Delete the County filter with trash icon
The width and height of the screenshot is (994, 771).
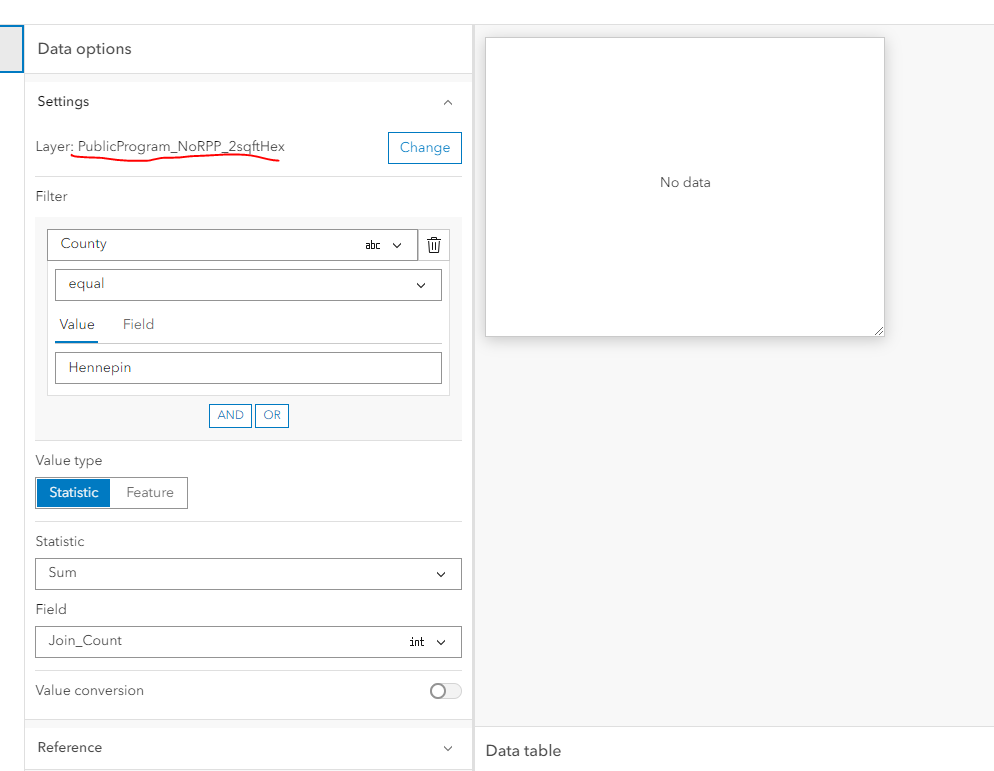click(434, 245)
